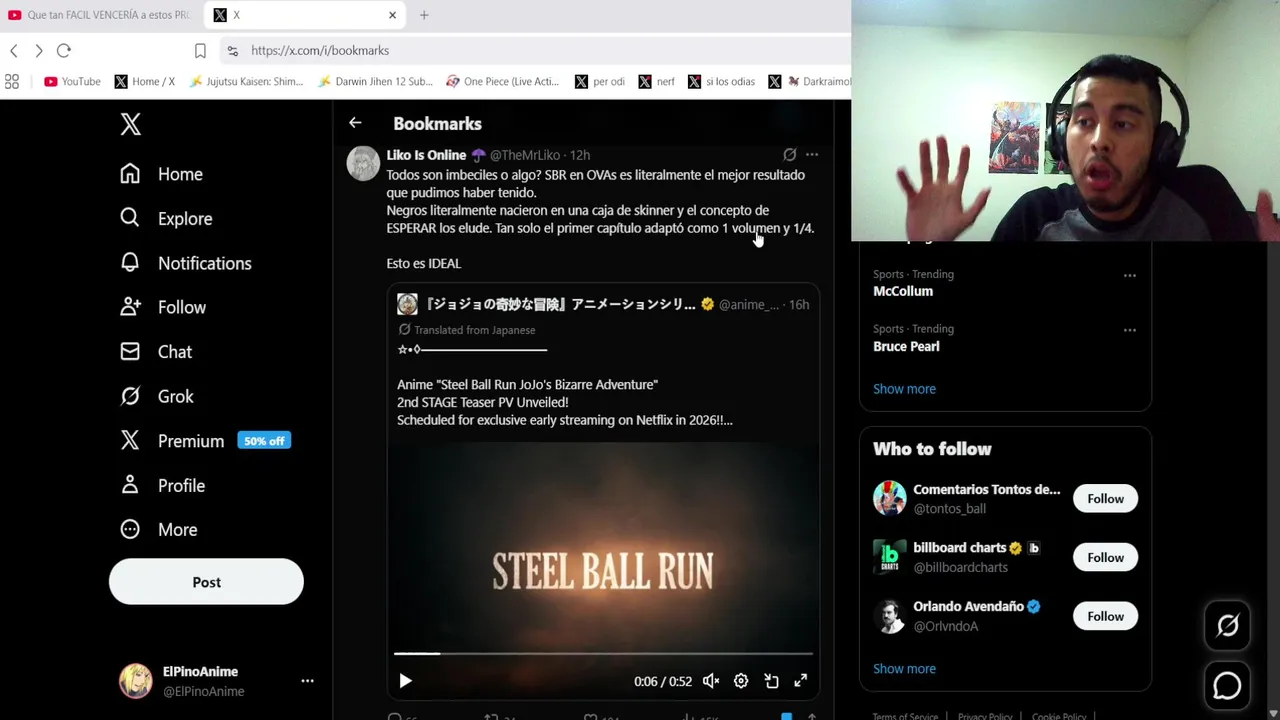The width and height of the screenshot is (1280, 720).
Task: Open the apps grid icon in bookmarks bar
Action: pyautogui.click(x=12, y=81)
